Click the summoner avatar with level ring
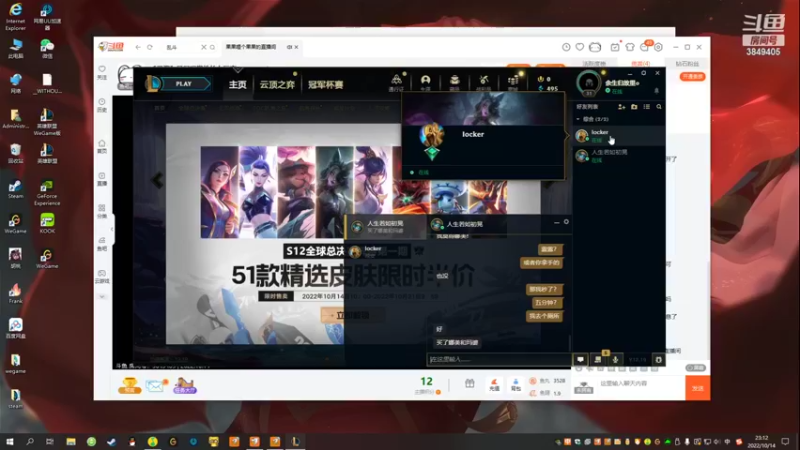 click(589, 83)
